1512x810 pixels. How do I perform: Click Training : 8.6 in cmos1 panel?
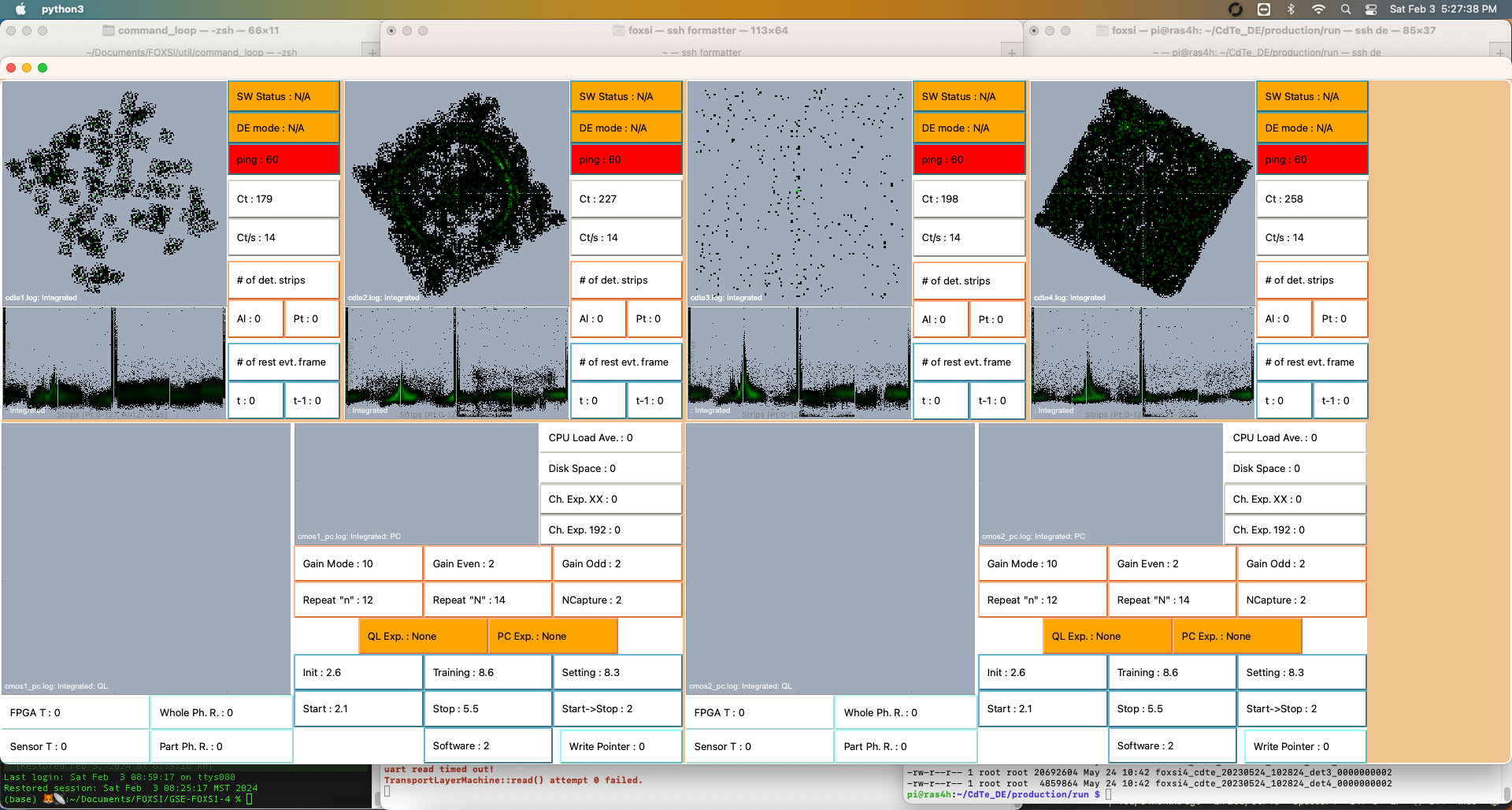(x=487, y=672)
